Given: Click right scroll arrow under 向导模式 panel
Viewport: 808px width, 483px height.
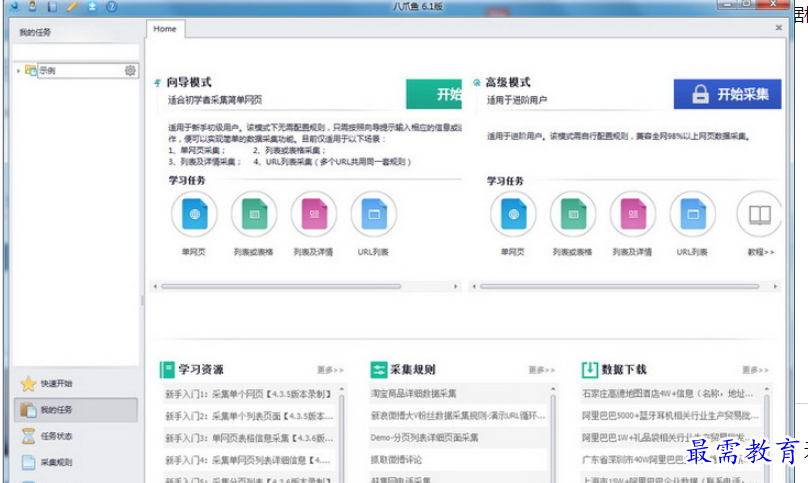Looking at the screenshot, I should [x=456, y=286].
